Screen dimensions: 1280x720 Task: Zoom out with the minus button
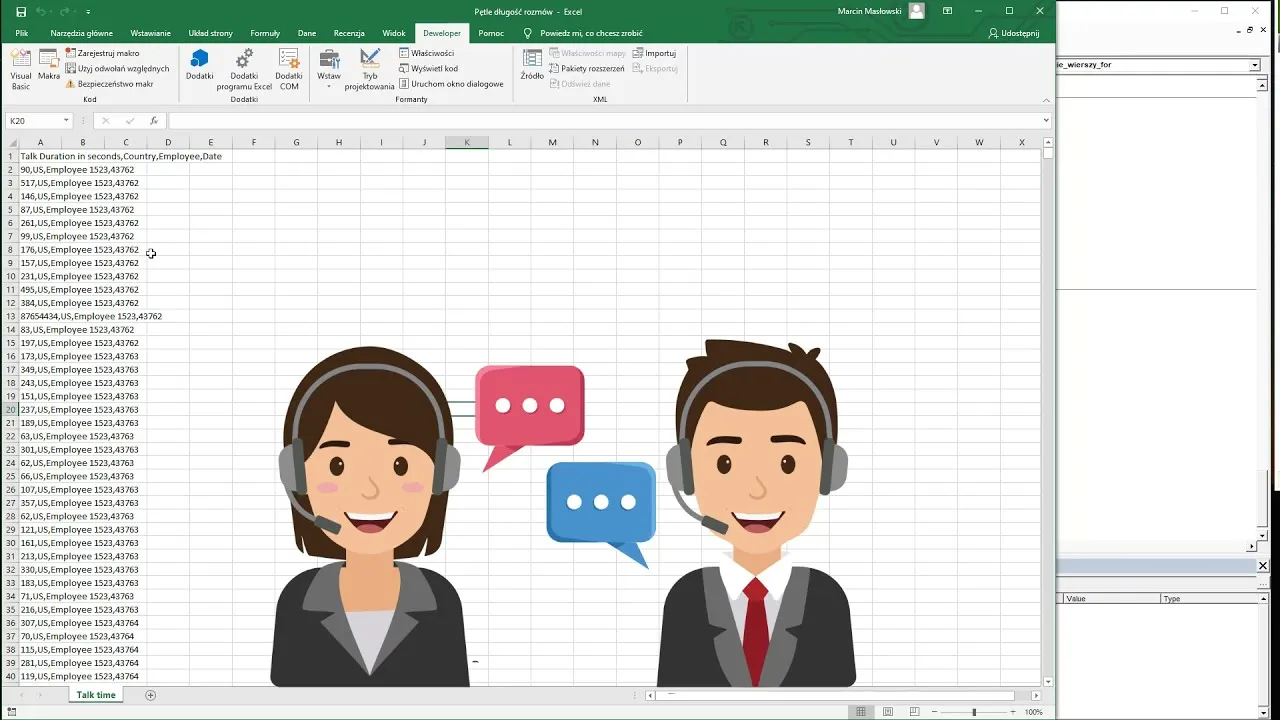click(x=932, y=712)
